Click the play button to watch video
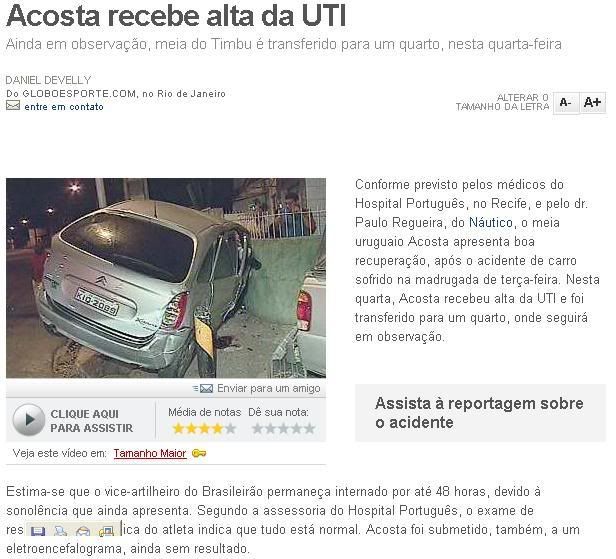Viewport: 616px width, 559px height. [x=28, y=420]
